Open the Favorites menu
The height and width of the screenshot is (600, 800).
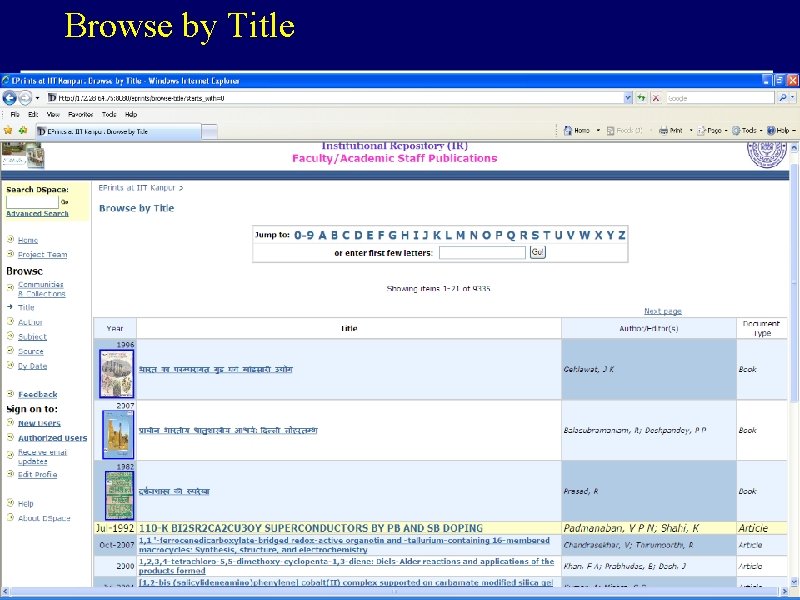coord(81,114)
